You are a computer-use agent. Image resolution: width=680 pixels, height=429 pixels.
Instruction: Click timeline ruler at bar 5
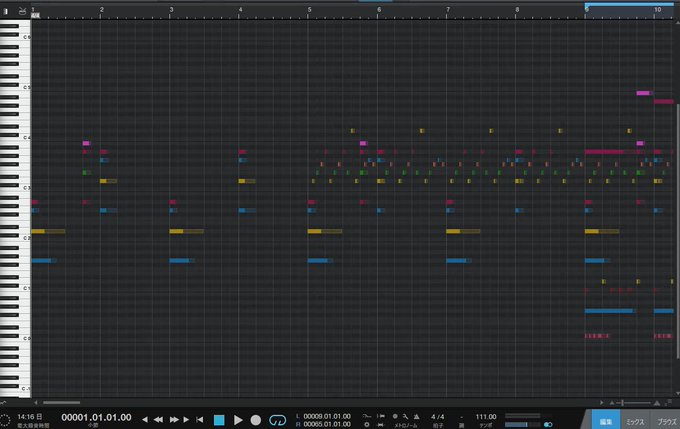(308, 12)
